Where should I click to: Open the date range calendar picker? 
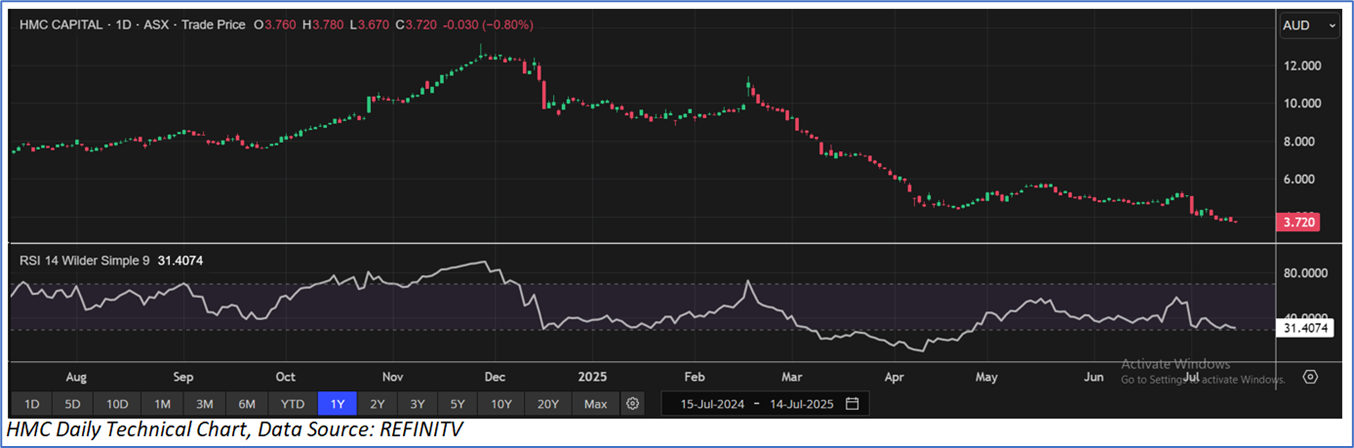click(x=852, y=404)
